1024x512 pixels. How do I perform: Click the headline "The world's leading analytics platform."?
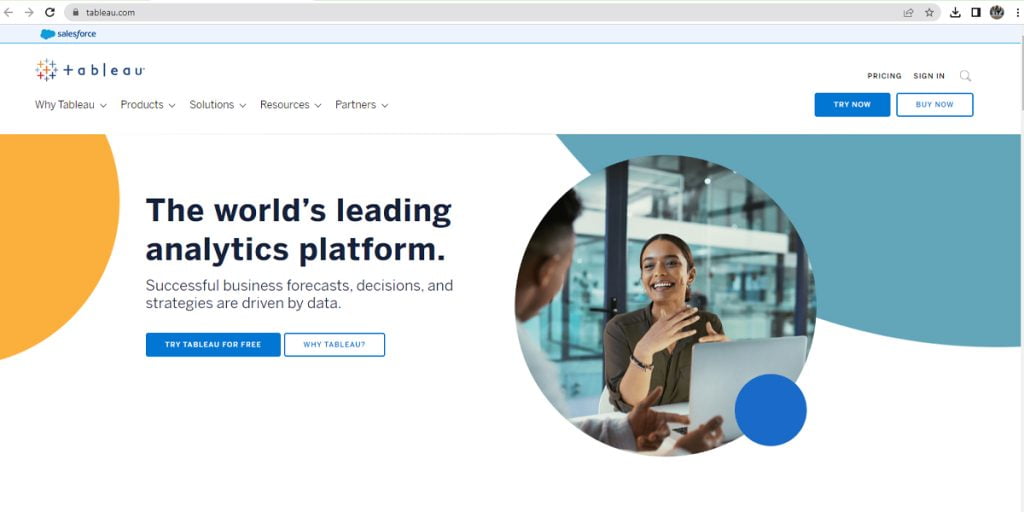pyautogui.click(x=298, y=229)
